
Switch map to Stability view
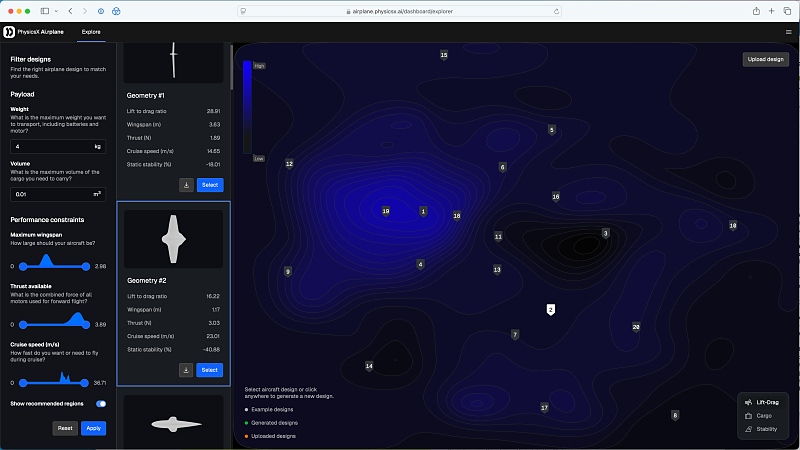pyautogui.click(x=761, y=429)
